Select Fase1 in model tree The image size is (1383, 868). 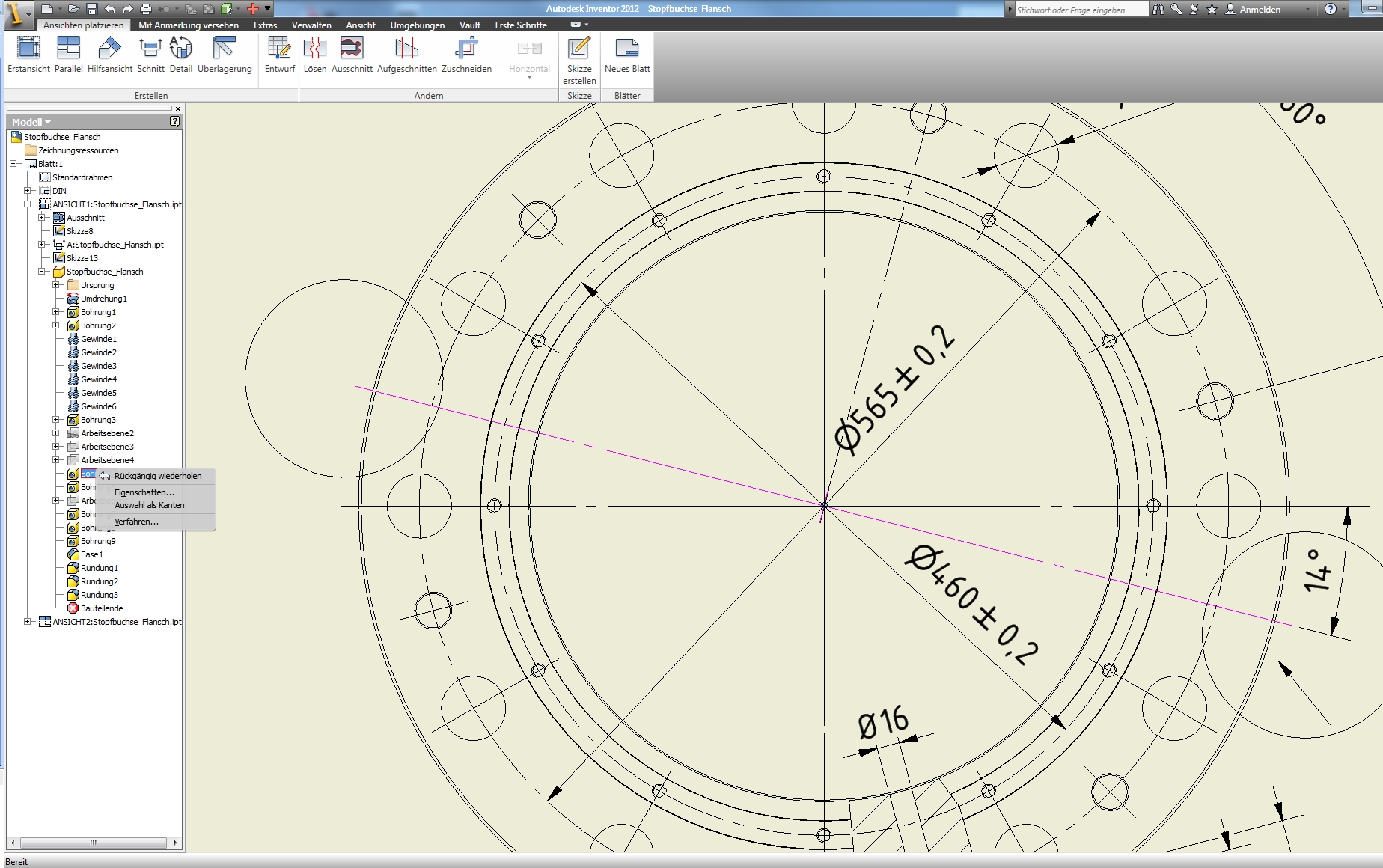(92, 554)
